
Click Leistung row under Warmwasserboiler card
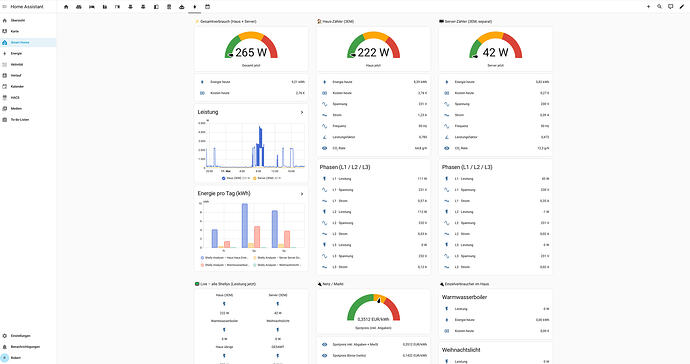click(x=495, y=309)
